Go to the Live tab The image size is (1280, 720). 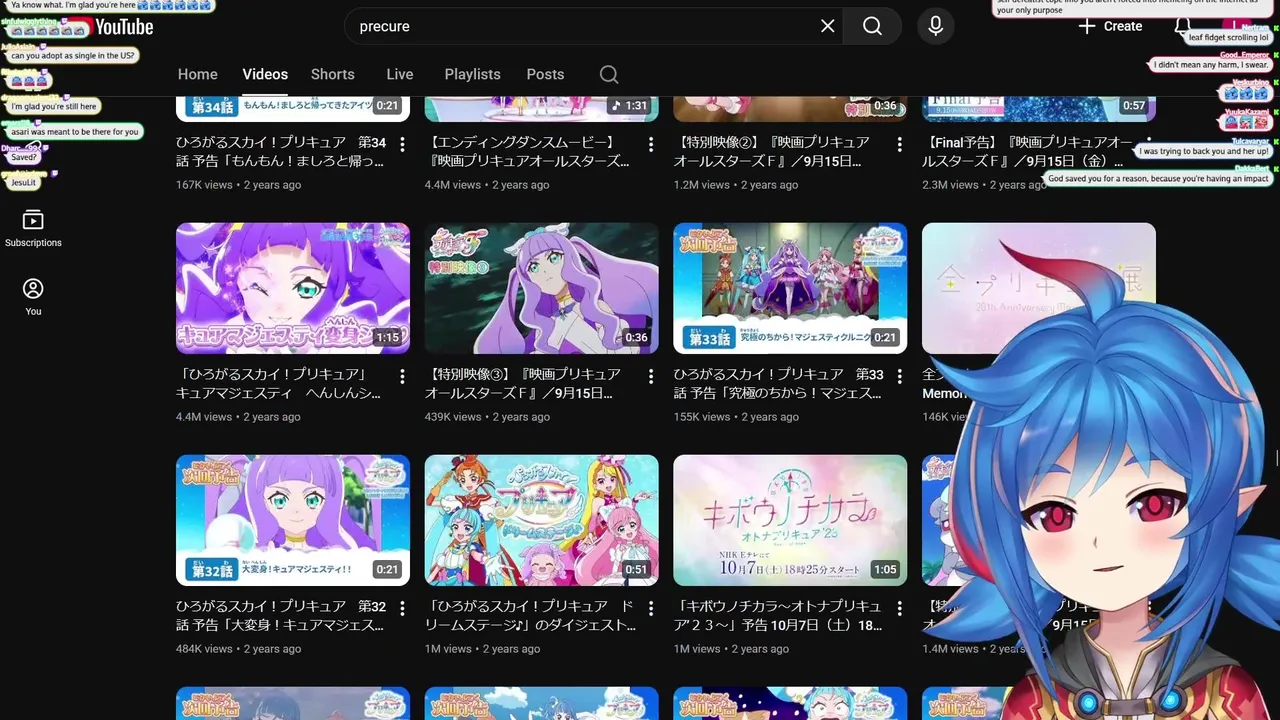coord(400,74)
